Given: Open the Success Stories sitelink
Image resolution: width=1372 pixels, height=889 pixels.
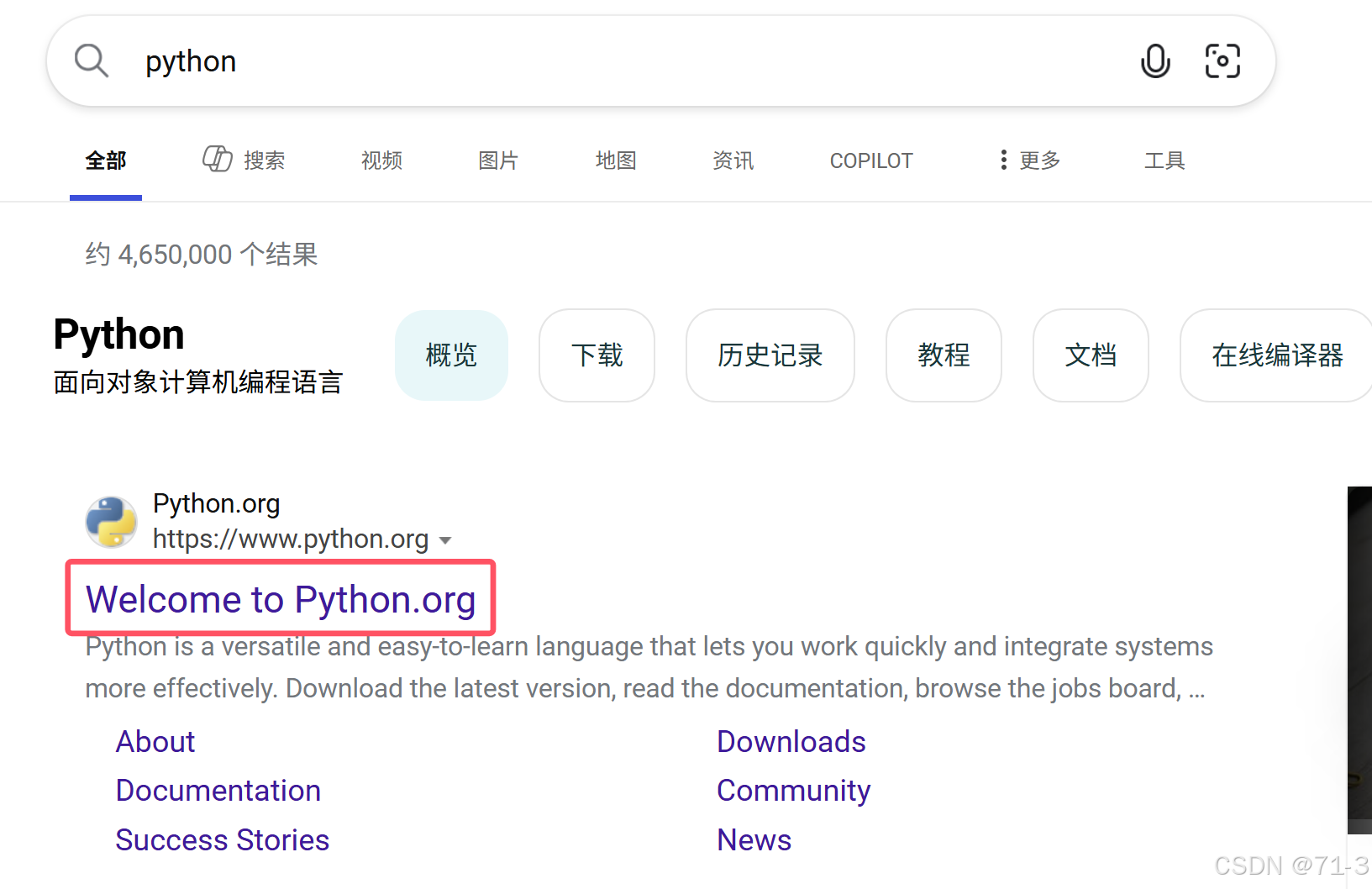Looking at the screenshot, I should (x=222, y=839).
